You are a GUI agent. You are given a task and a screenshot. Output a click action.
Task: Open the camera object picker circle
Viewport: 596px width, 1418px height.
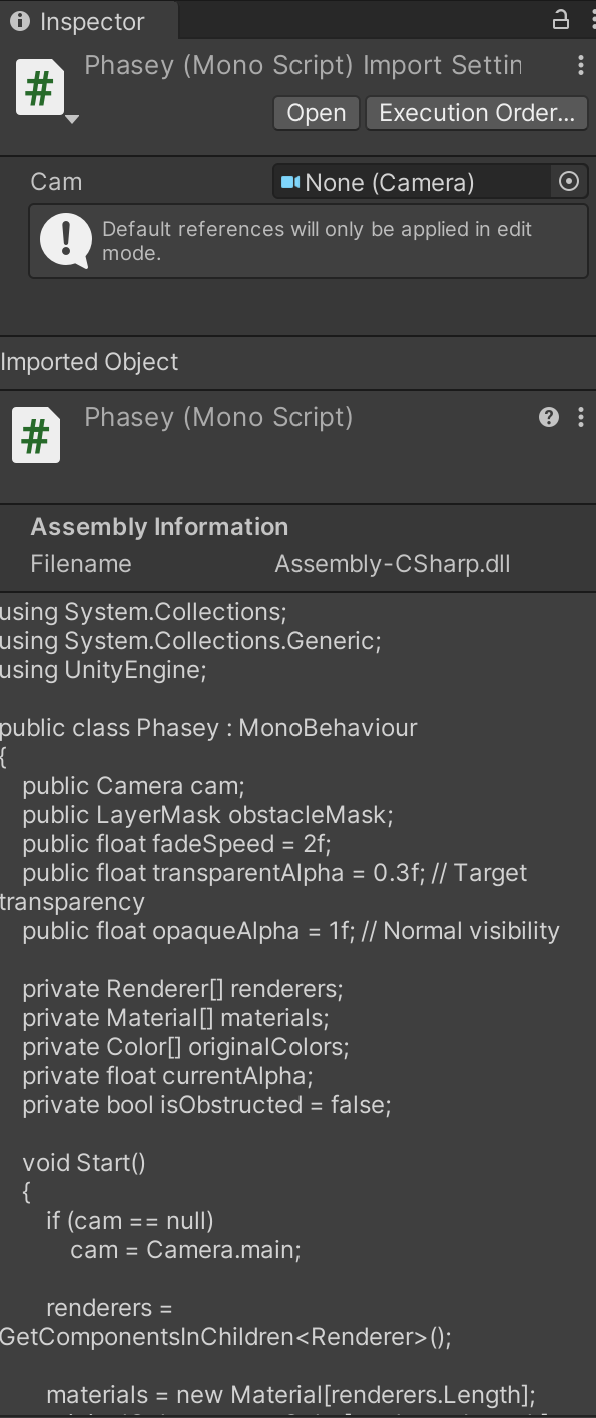pyautogui.click(x=569, y=182)
